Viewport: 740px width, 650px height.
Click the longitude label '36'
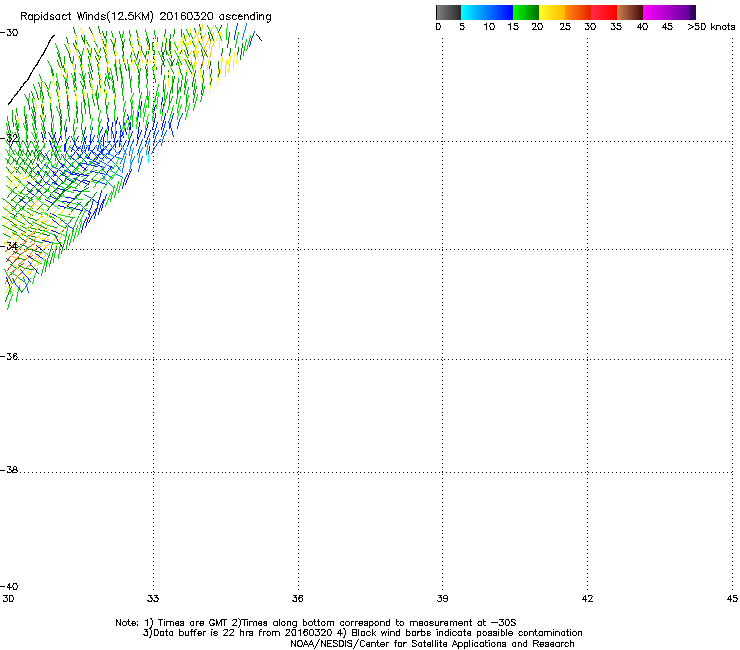(297, 599)
